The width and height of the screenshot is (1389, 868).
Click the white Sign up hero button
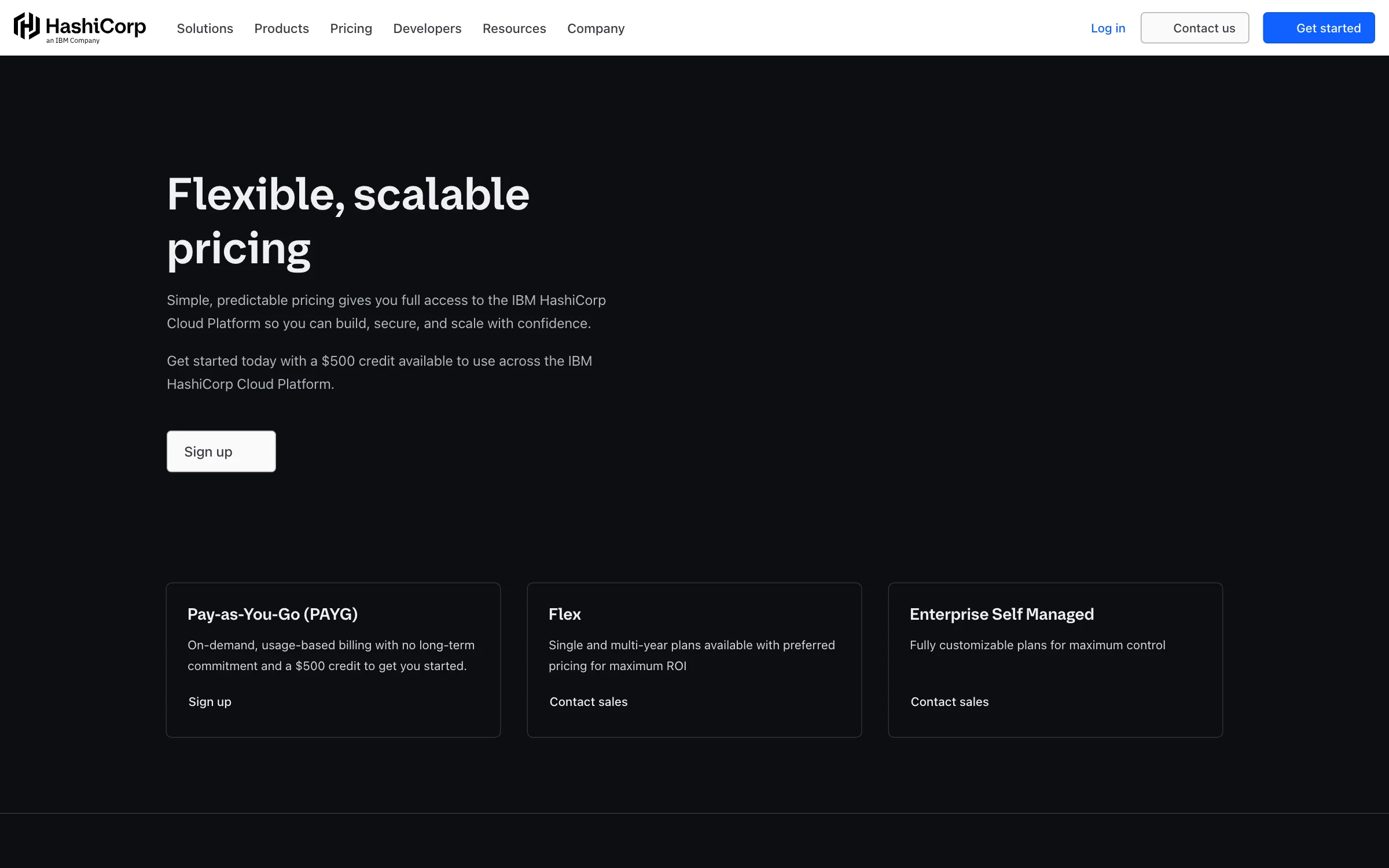click(x=221, y=451)
